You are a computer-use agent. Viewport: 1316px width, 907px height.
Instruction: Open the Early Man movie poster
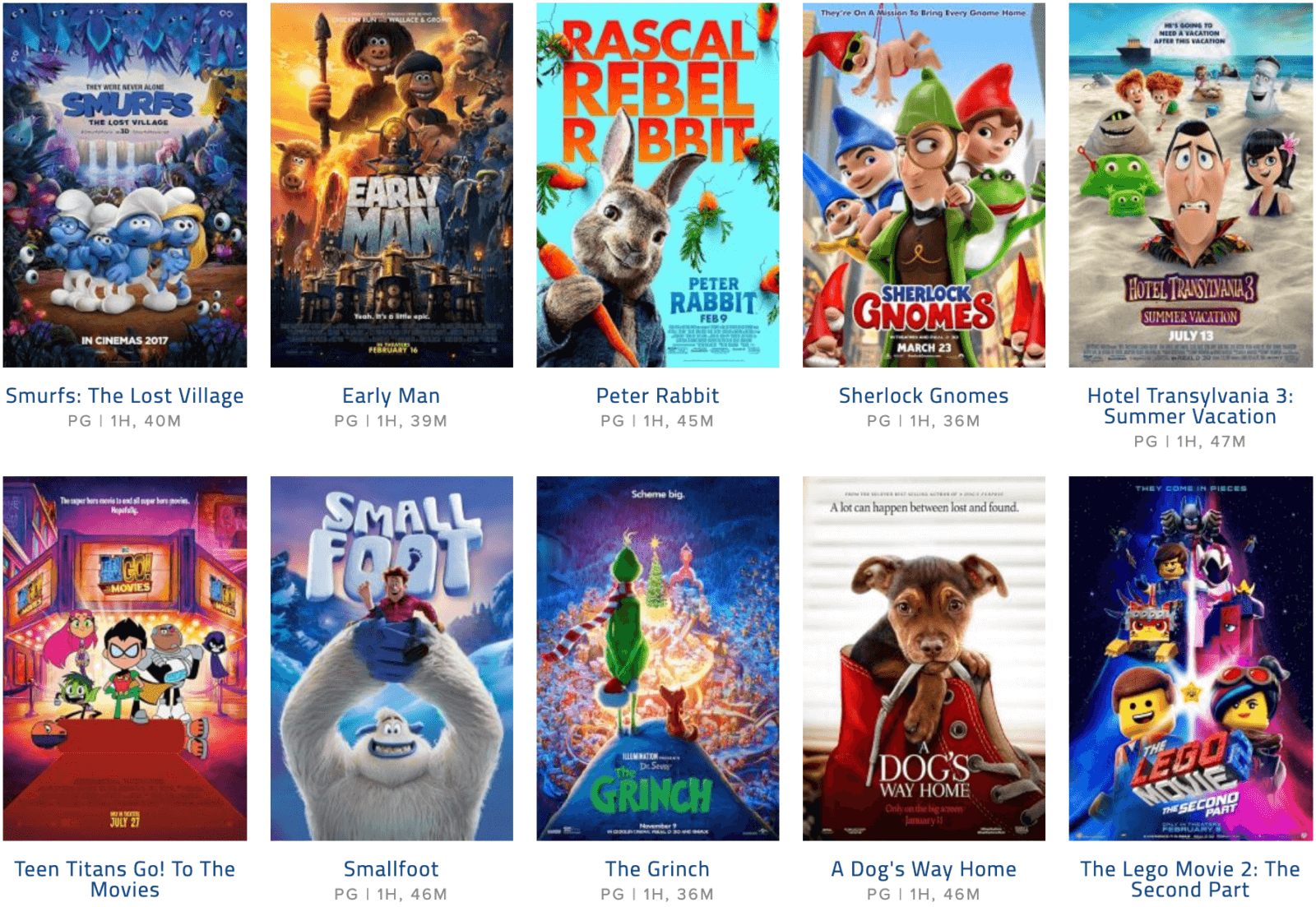click(x=392, y=185)
